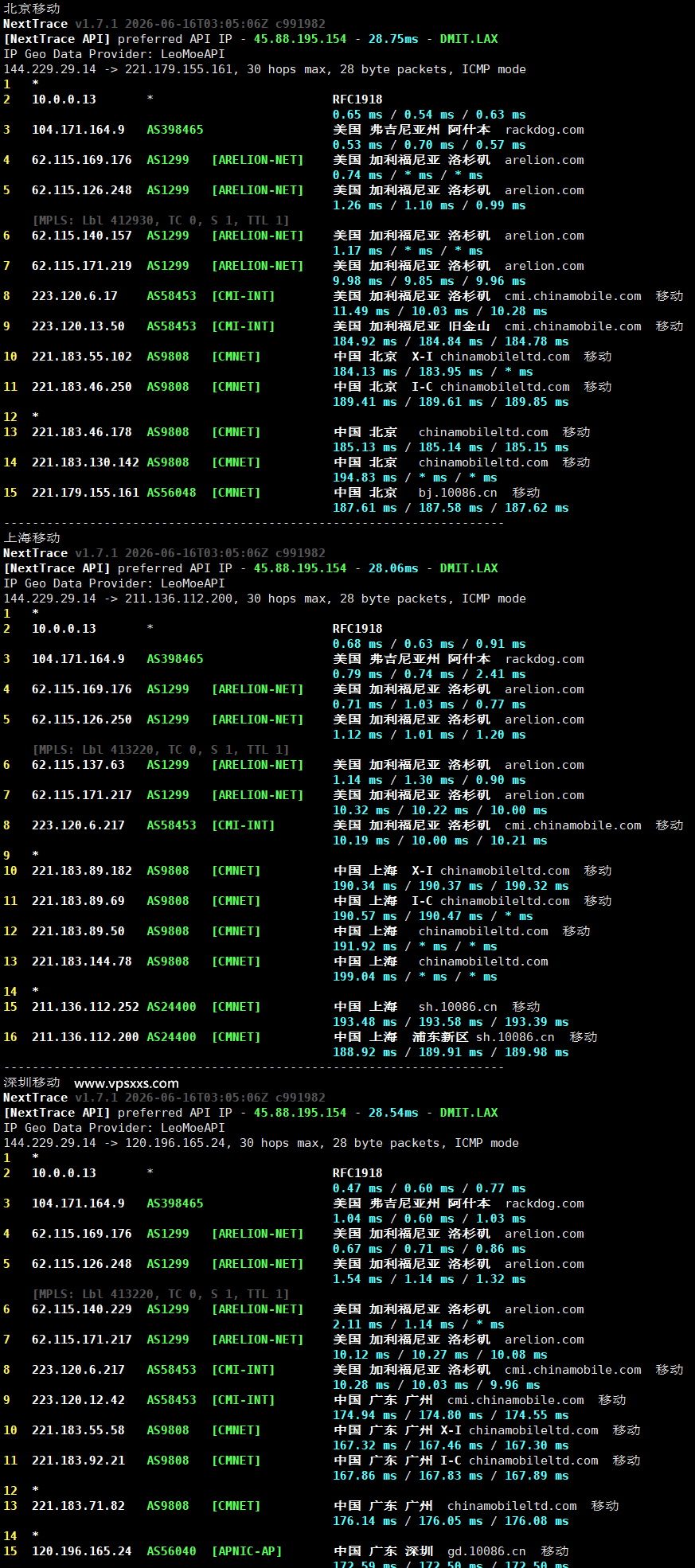Screen dimensions: 695x1568
Task: Click hop IP 211.136.112.252
Action: pos(85,1007)
